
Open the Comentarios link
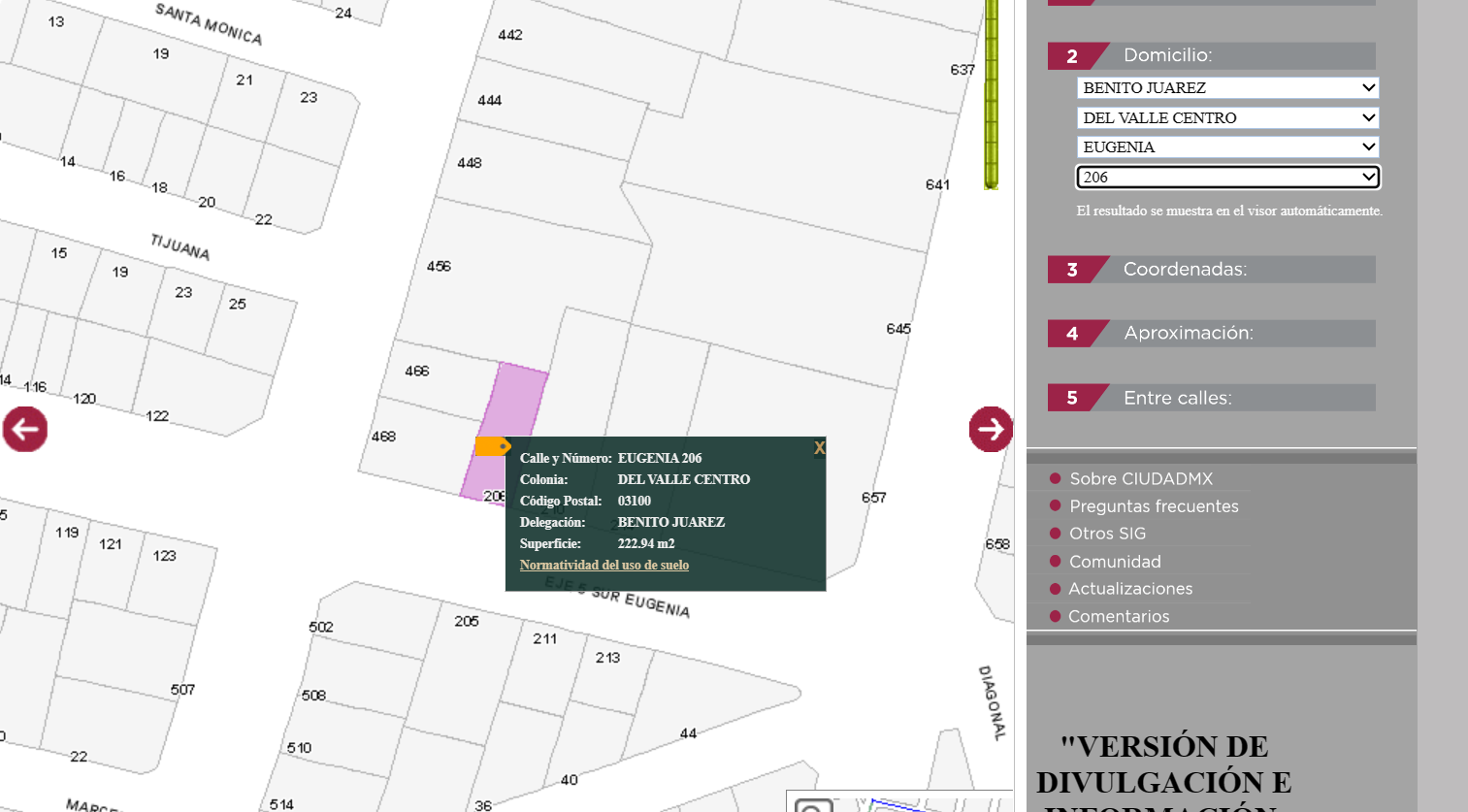pyautogui.click(x=1119, y=616)
